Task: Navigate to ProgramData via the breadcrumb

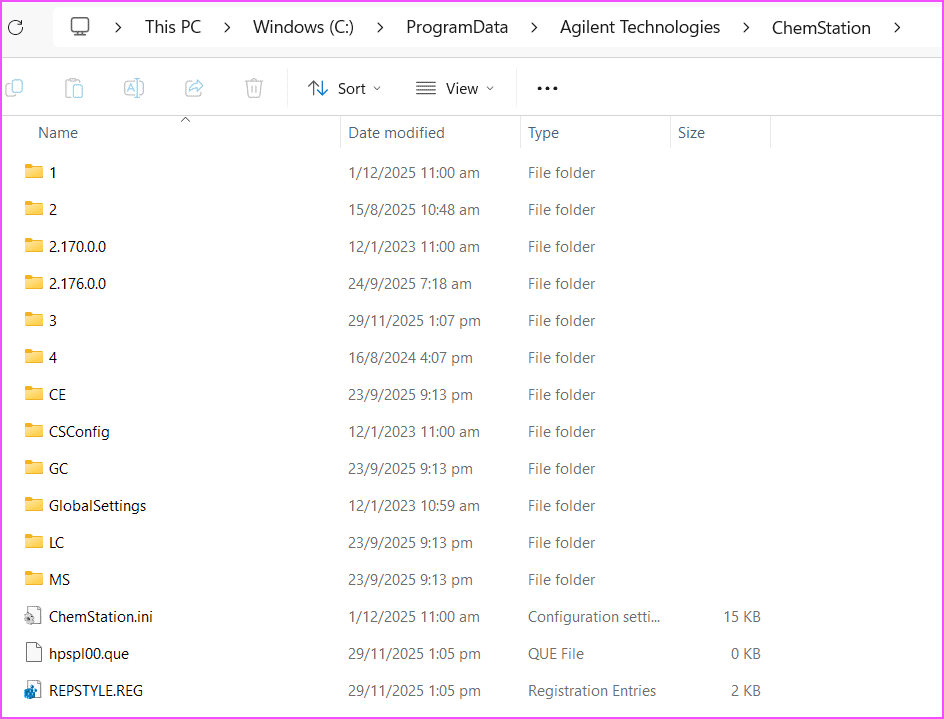Action: tap(457, 27)
